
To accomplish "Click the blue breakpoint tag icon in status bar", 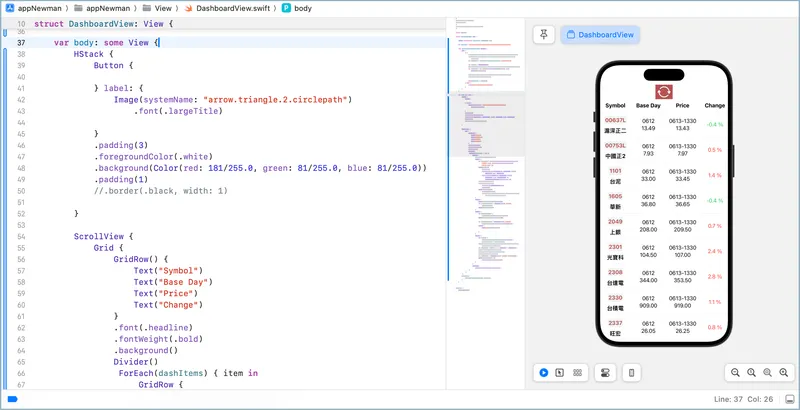I will coord(12,399).
